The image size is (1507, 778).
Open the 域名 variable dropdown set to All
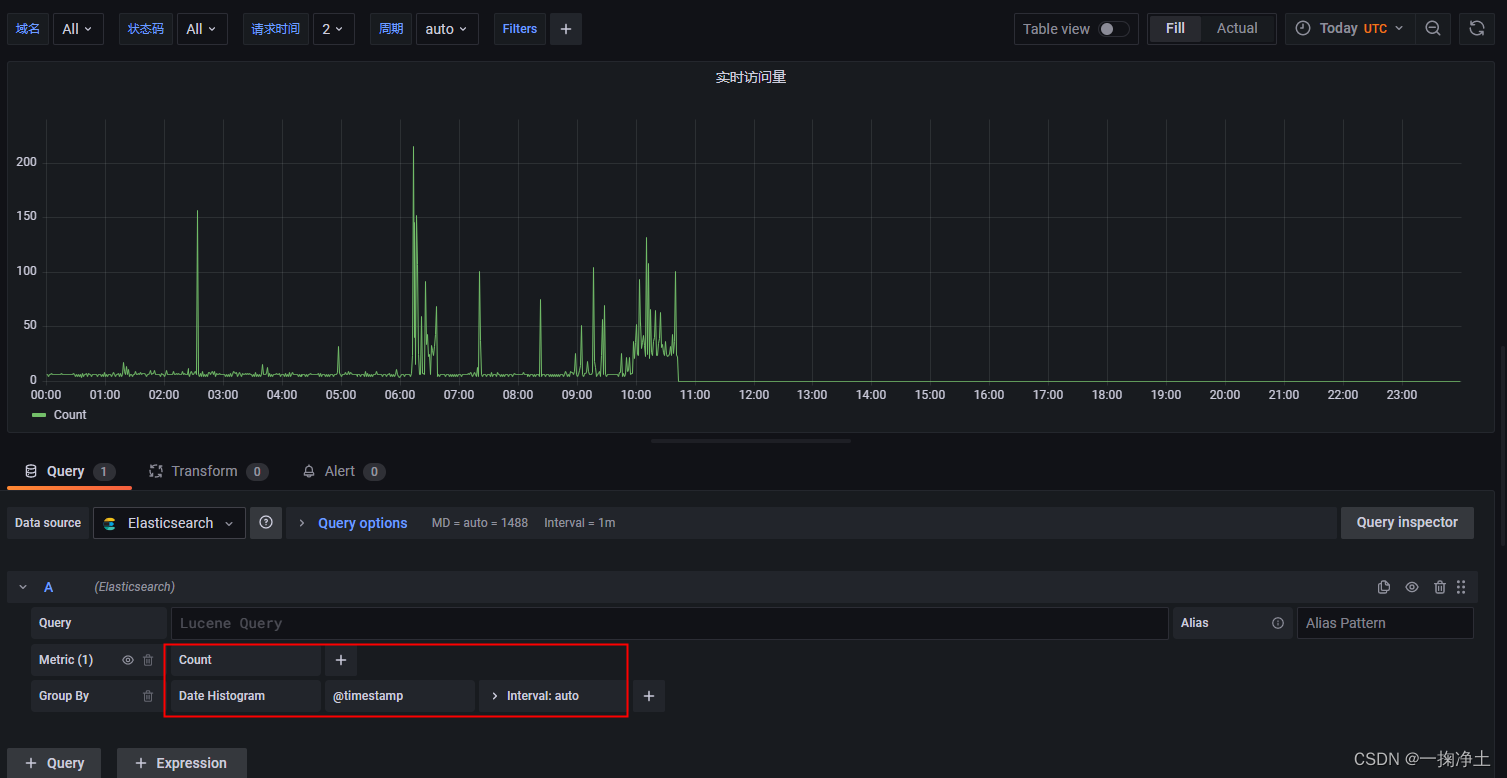[x=77, y=29]
